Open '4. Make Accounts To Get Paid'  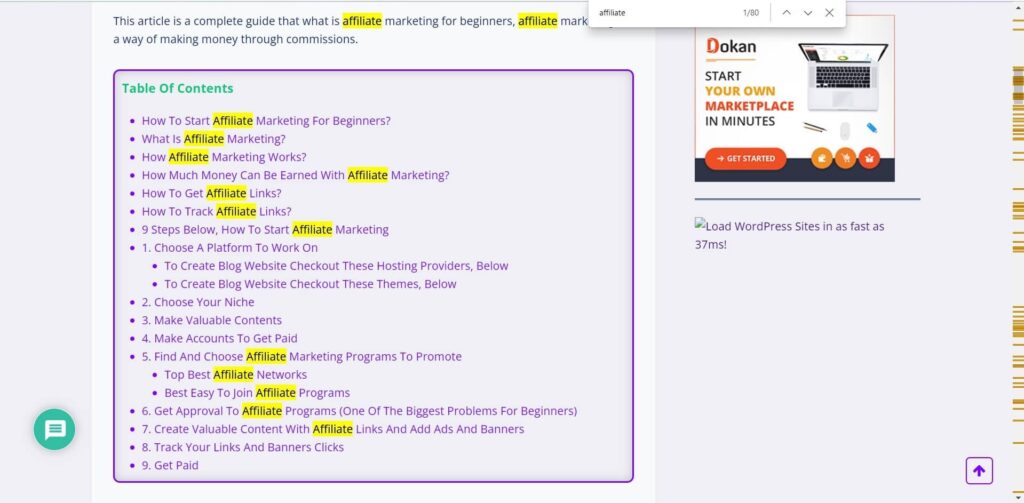pyautogui.click(x=219, y=338)
